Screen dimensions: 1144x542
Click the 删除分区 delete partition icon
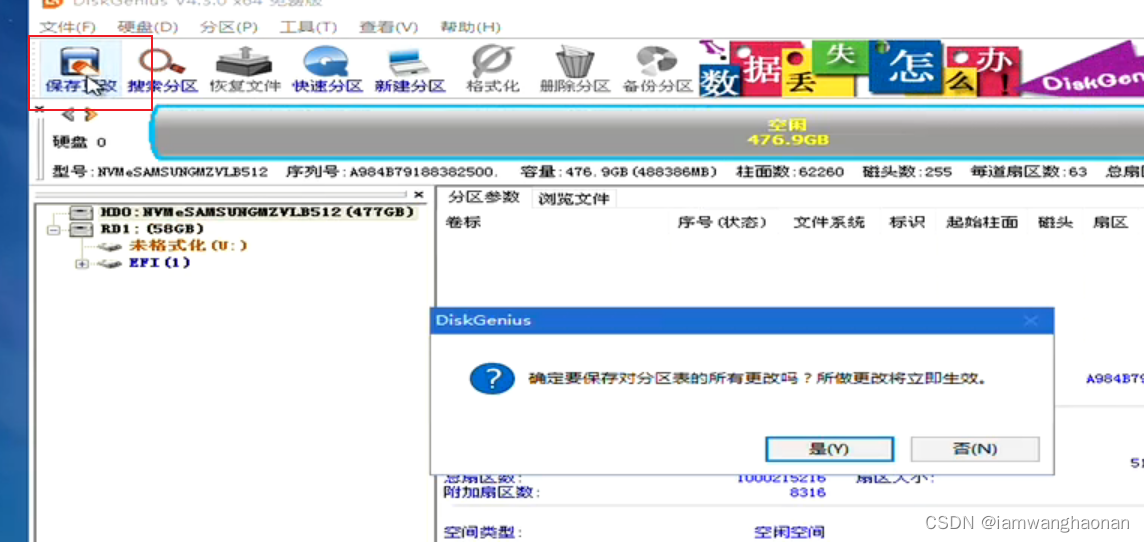pyautogui.click(x=575, y=70)
